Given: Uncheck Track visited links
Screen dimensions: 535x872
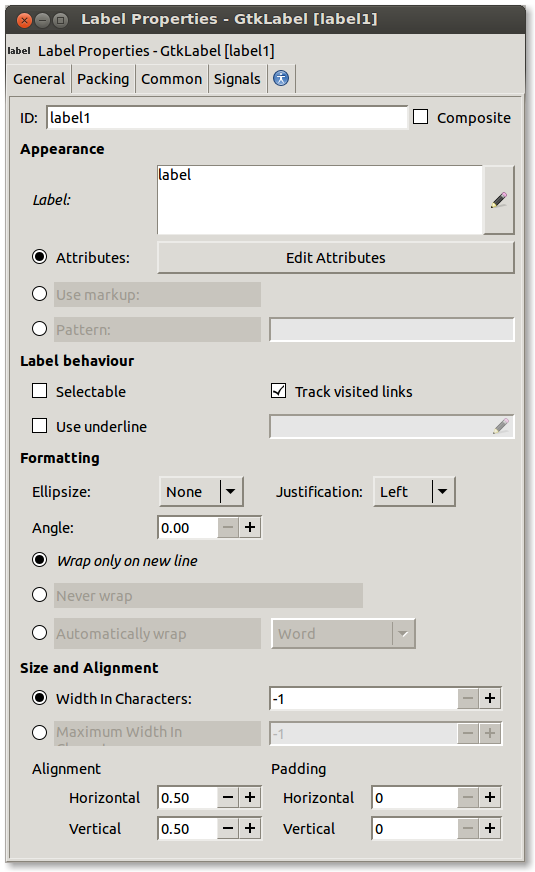Looking at the screenshot, I should 279,391.
